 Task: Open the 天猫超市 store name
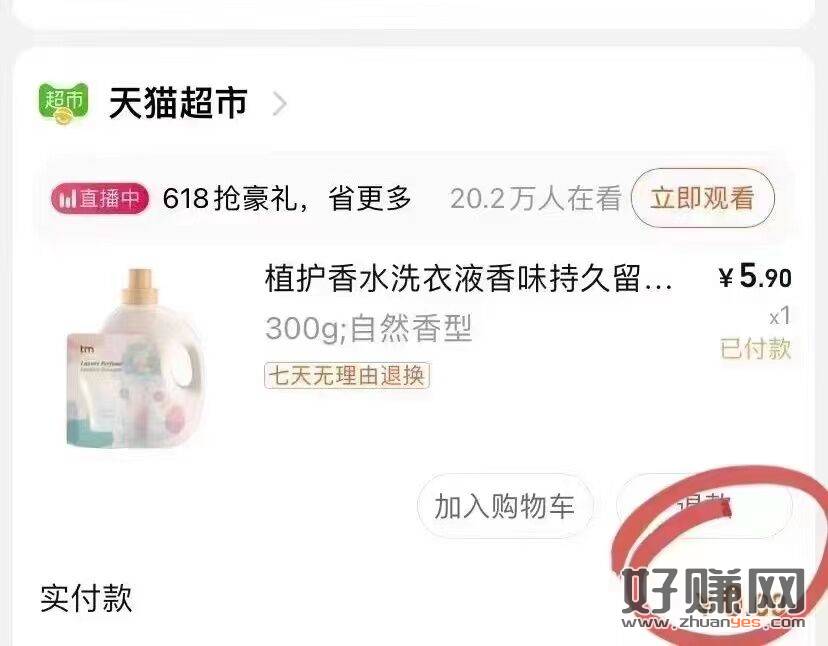click(178, 103)
